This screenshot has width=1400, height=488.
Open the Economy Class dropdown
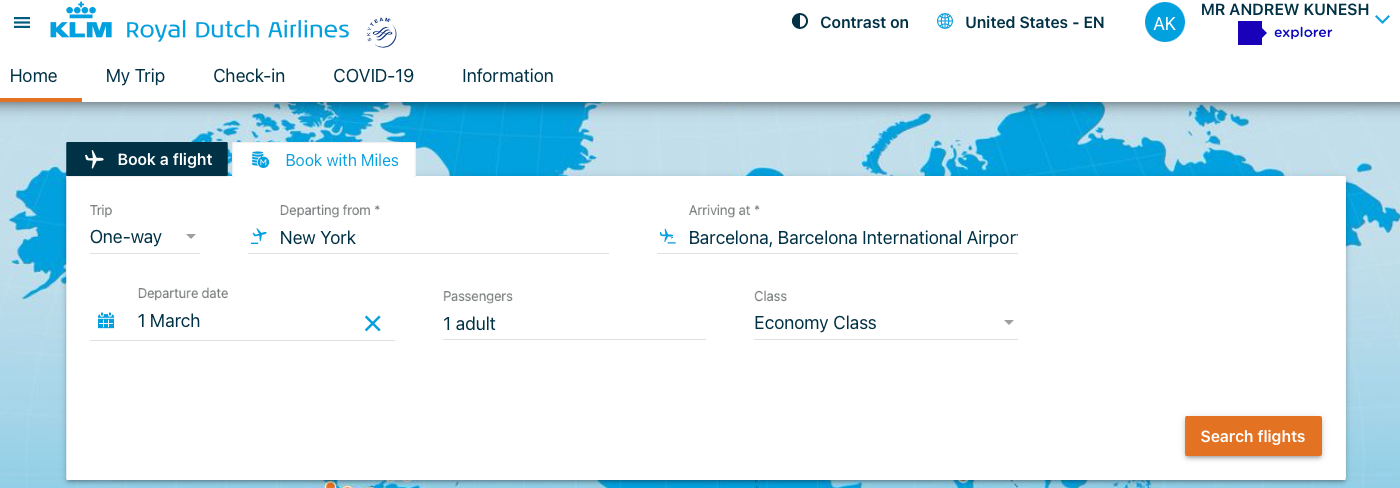[886, 323]
